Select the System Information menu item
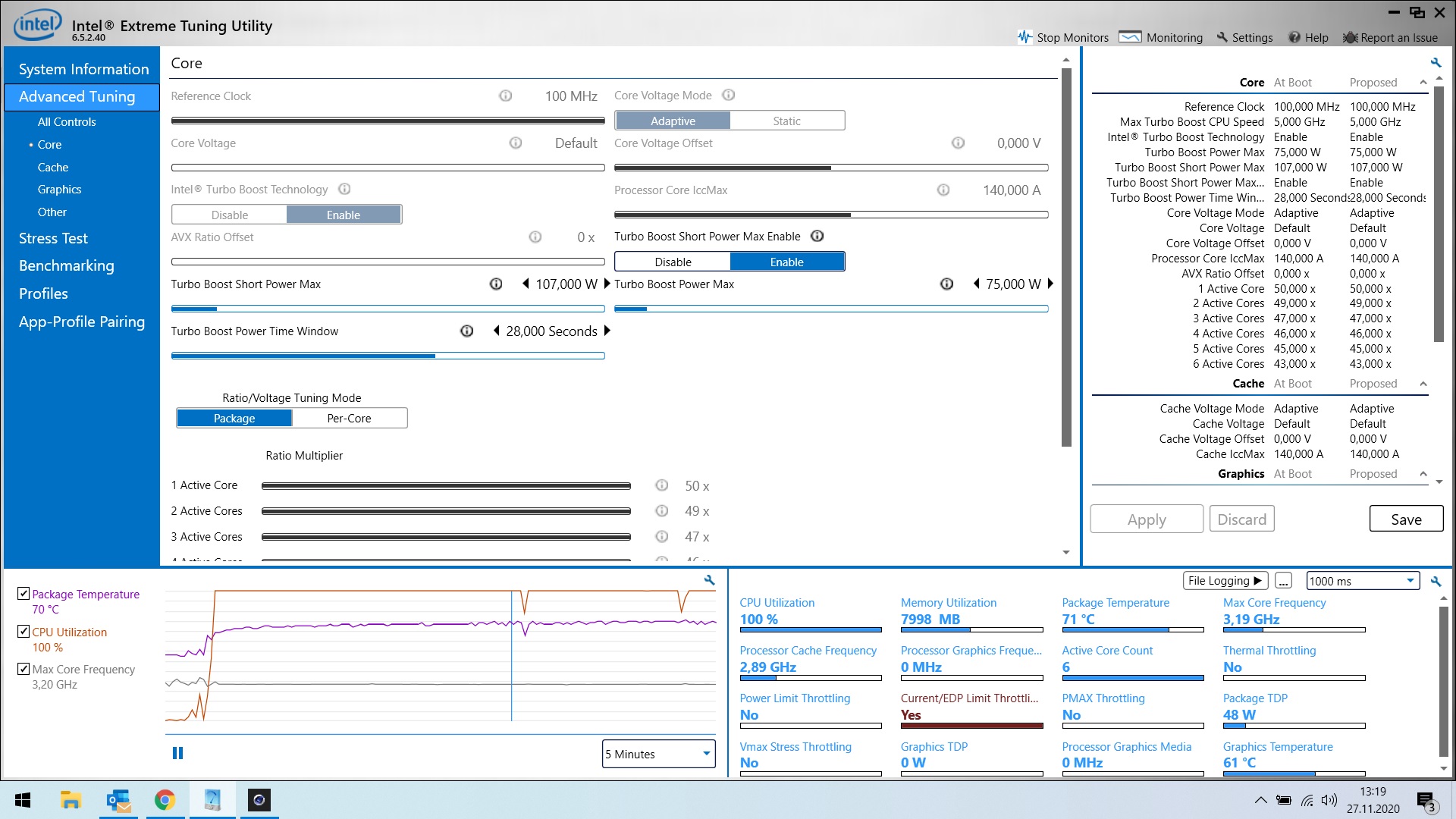 83,69
